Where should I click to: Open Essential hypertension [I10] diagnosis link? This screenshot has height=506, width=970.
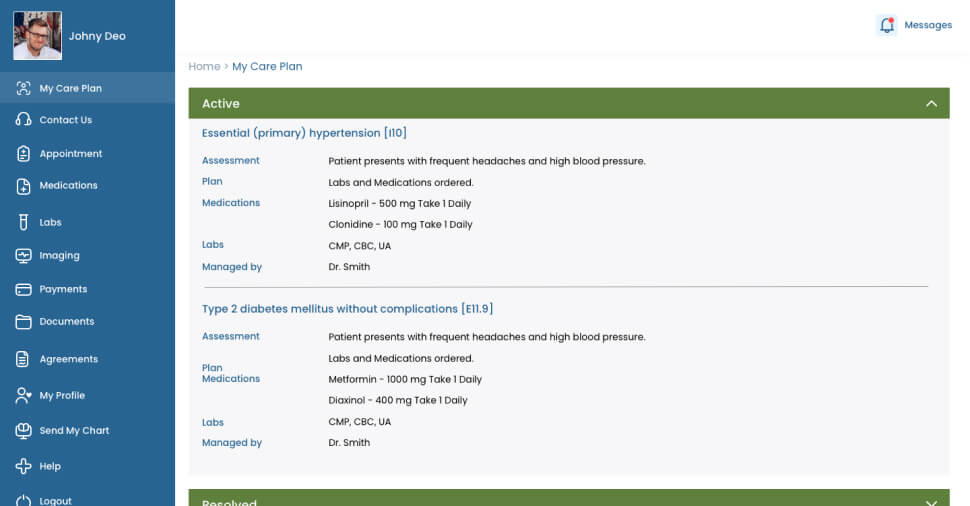[x=304, y=133]
